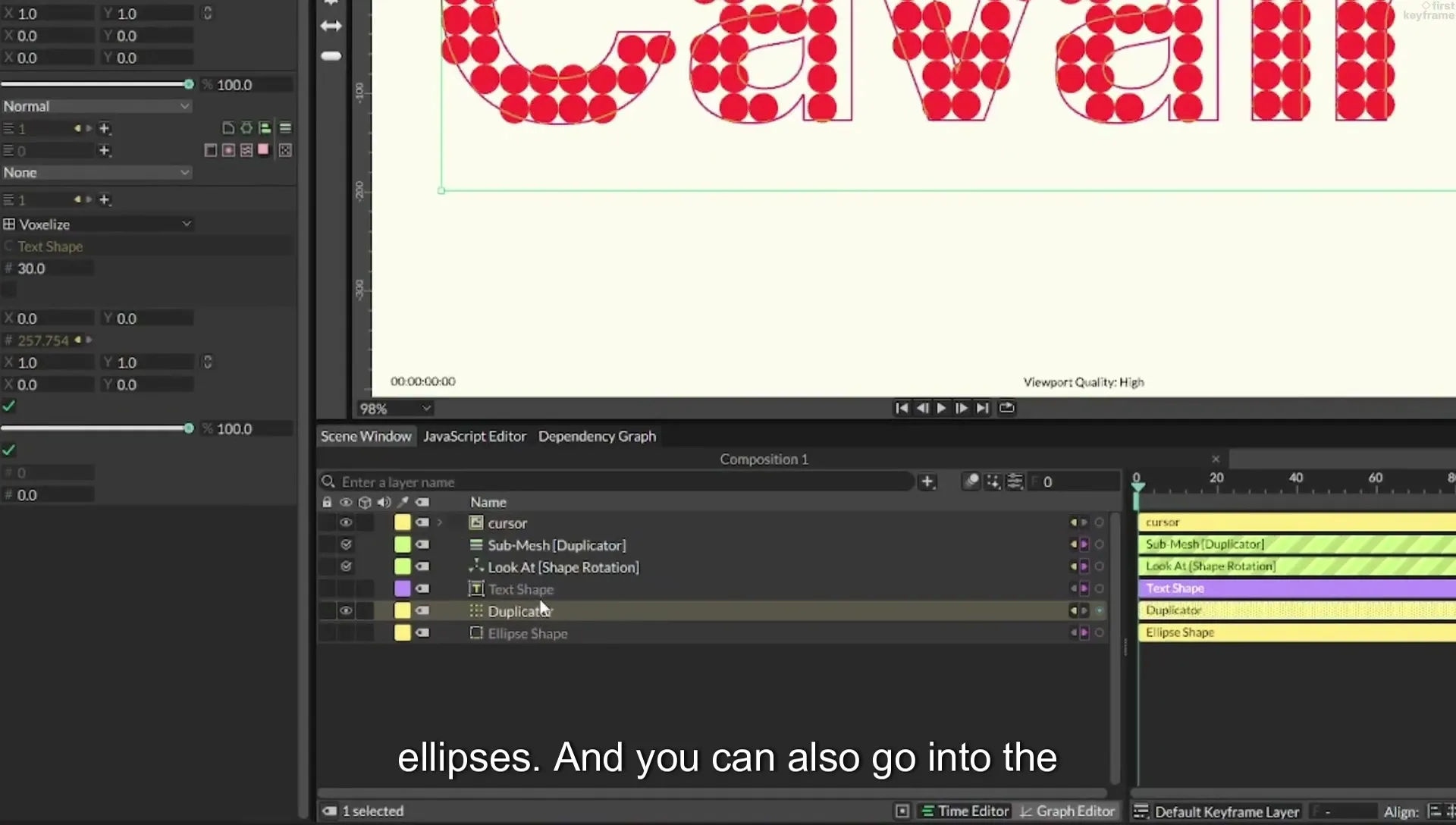Viewport: 1456px width, 825px height.
Task: Click the Duplicator grid icon in layer list
Action: pyautogui.click(x=476, y=610)
